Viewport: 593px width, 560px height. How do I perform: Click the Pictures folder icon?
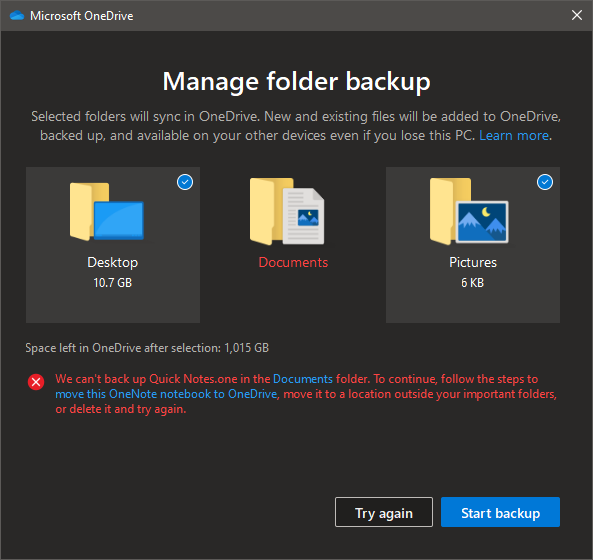coord(469,211)
